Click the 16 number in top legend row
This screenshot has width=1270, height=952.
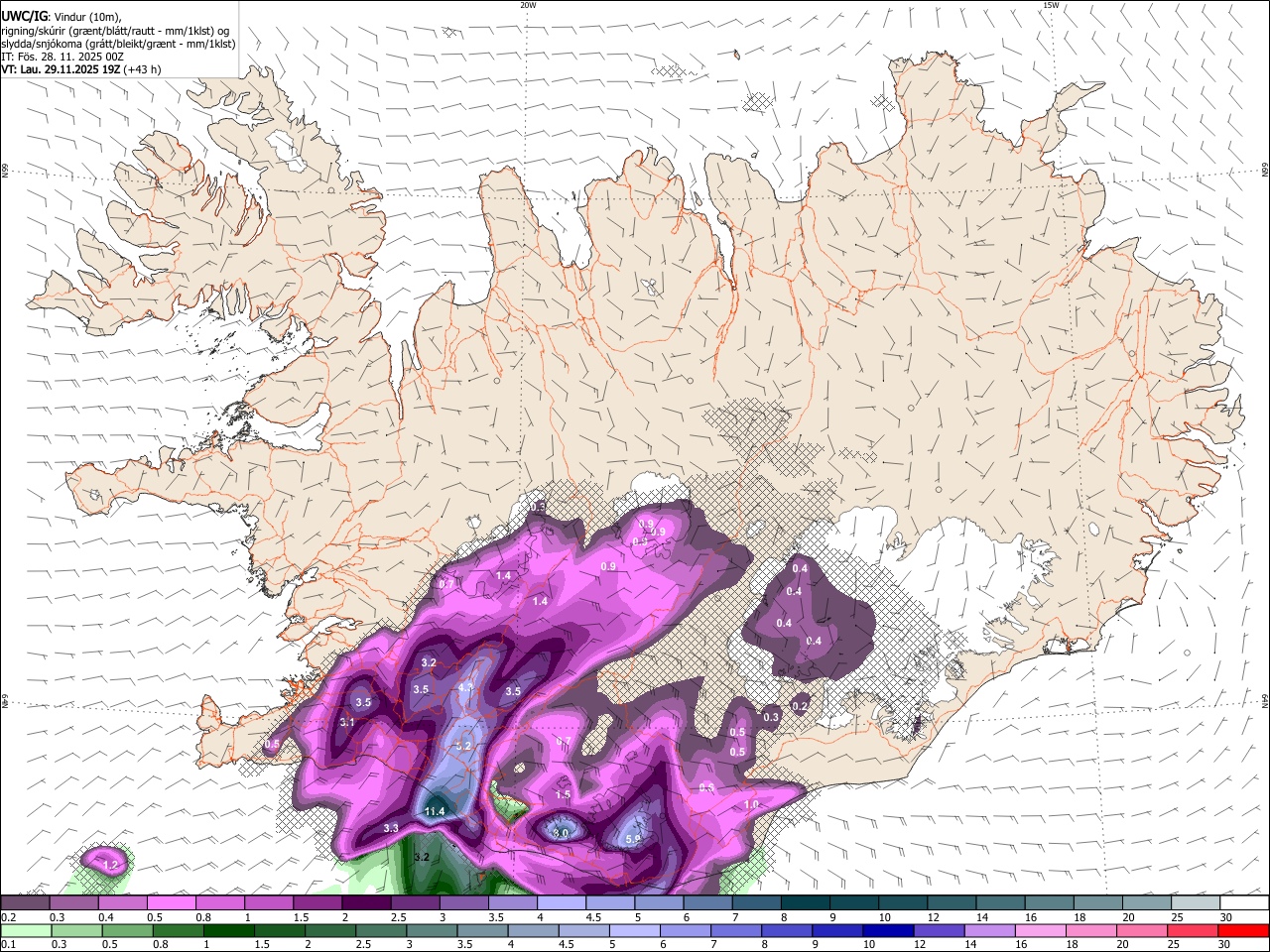coord(1031,916)
